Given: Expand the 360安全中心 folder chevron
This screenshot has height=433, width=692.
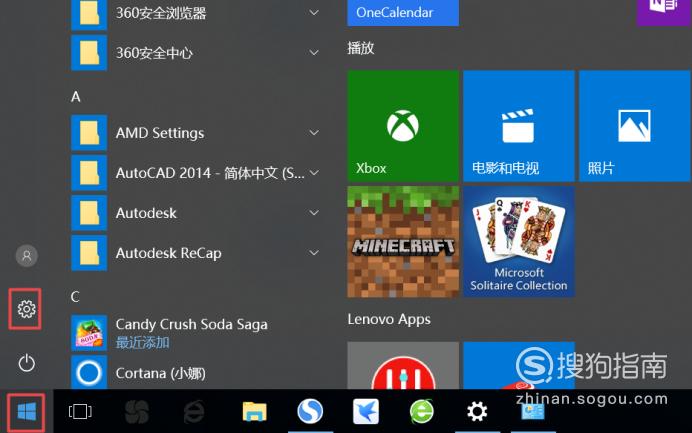Looking at the screenshot, I should click(x=314, y=53).
